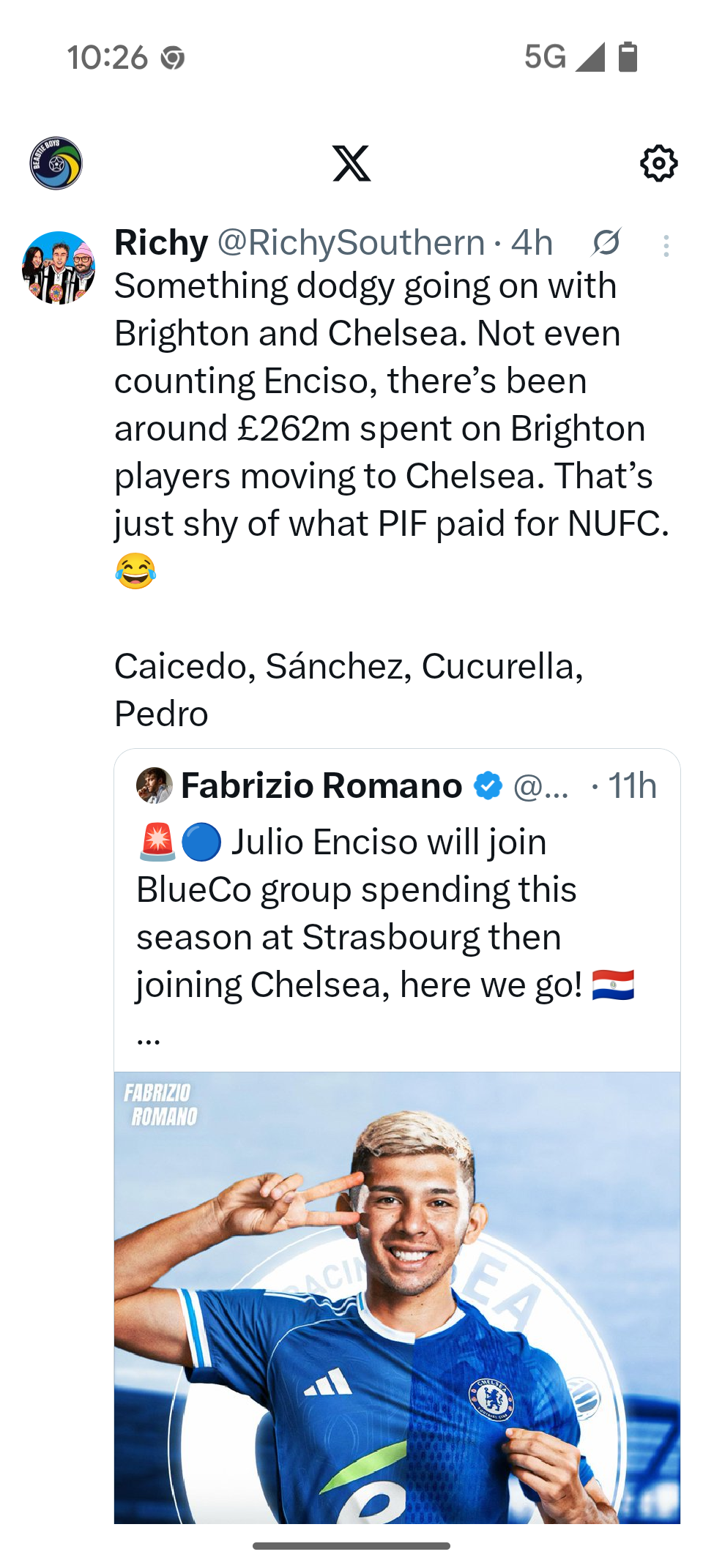Tap the Fabrizio Romano quoted author name
The height and width of the screenshot is (1568, 703).
point(321,785)
